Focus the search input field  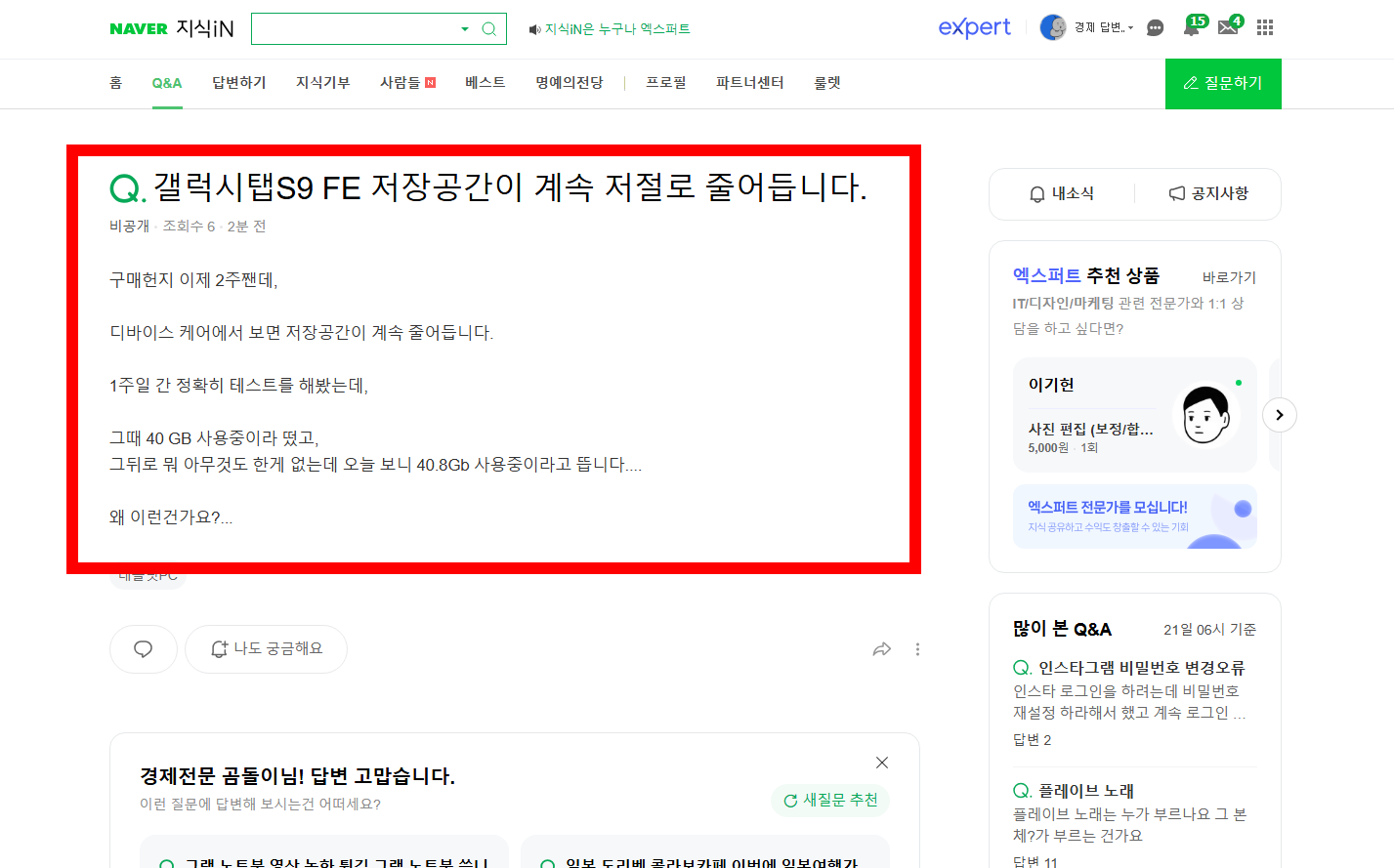[x=355, y=29]
